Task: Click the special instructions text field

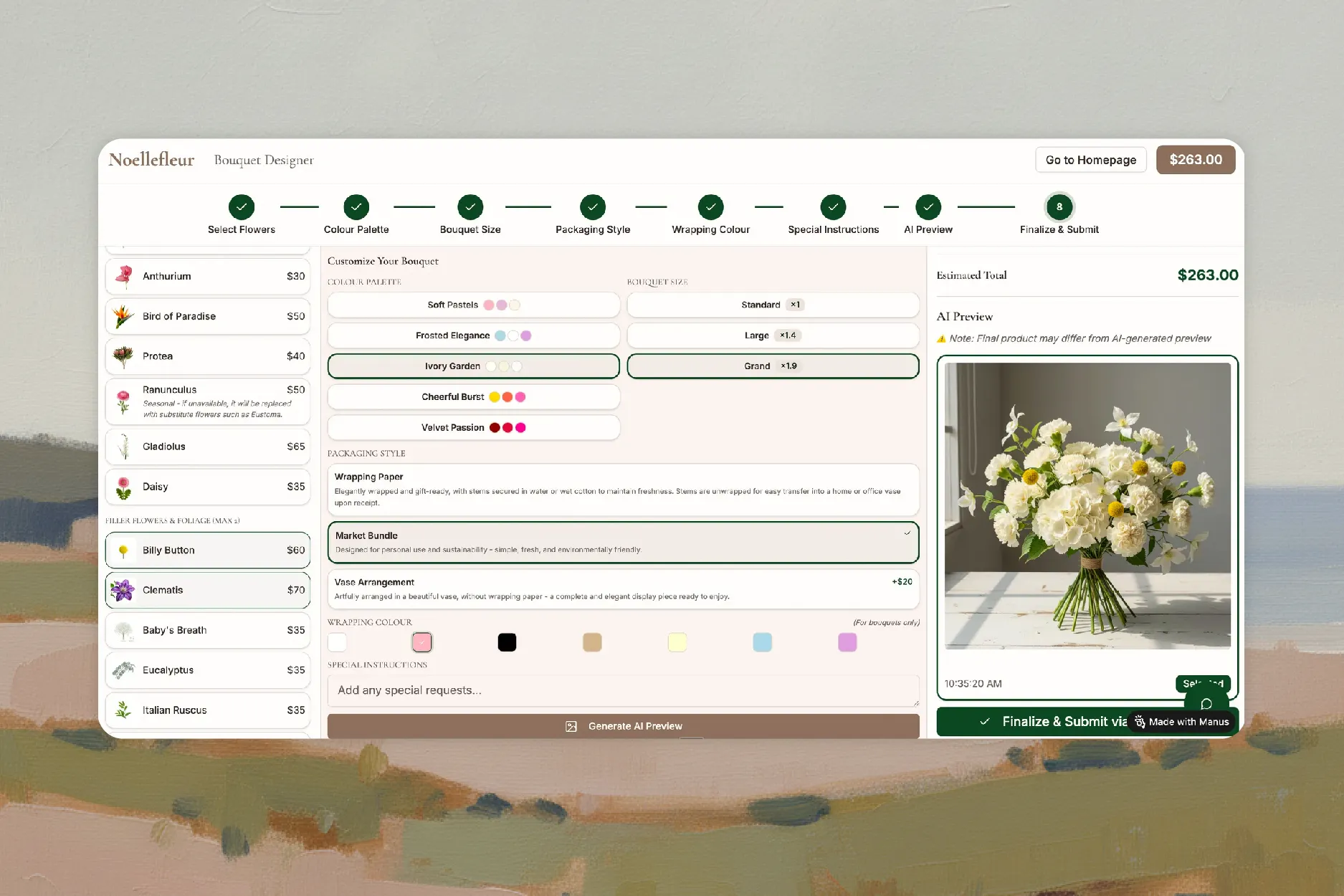Action: point(622,690)
